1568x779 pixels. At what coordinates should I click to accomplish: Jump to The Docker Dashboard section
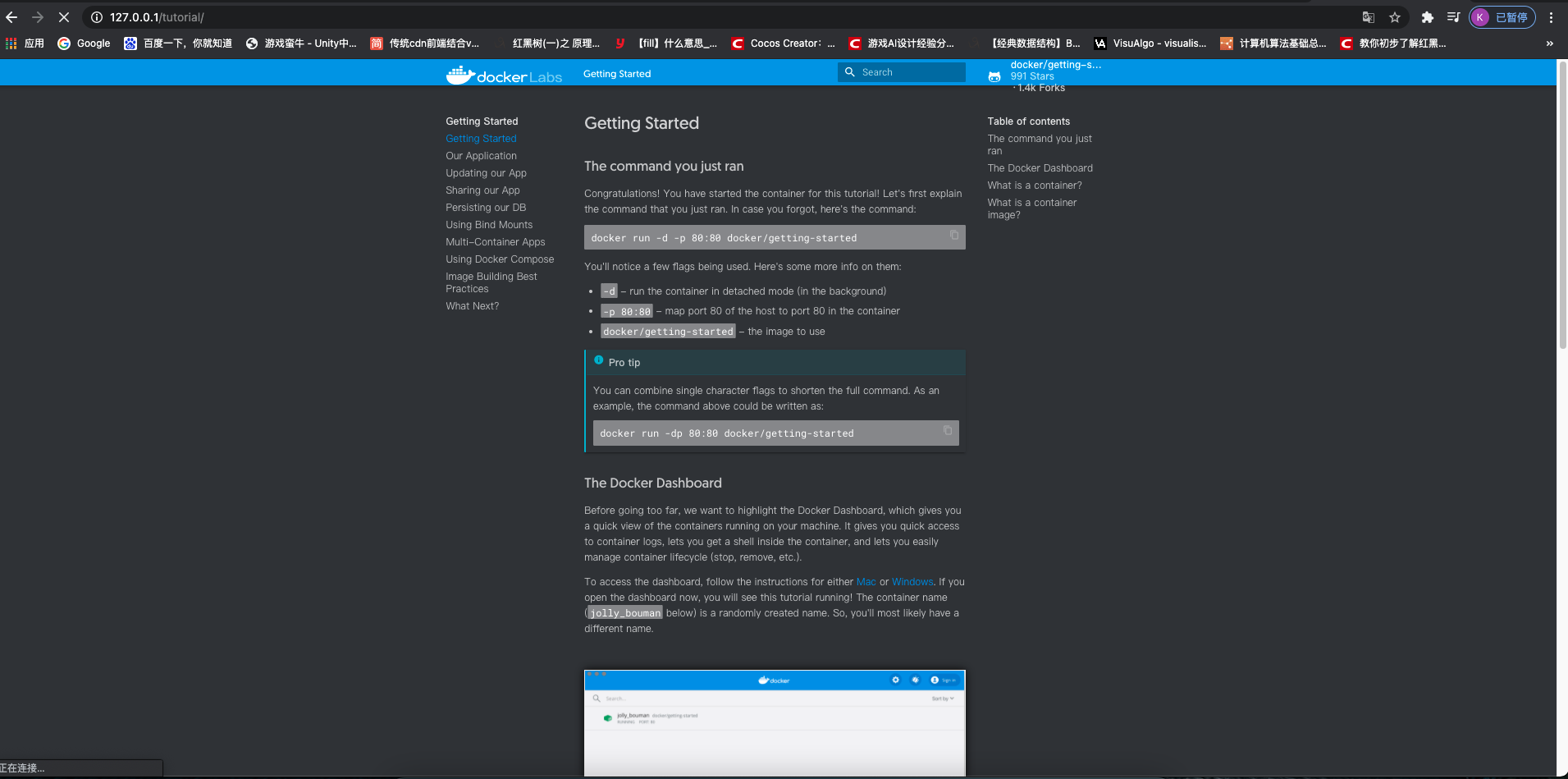pos(1040,168)
